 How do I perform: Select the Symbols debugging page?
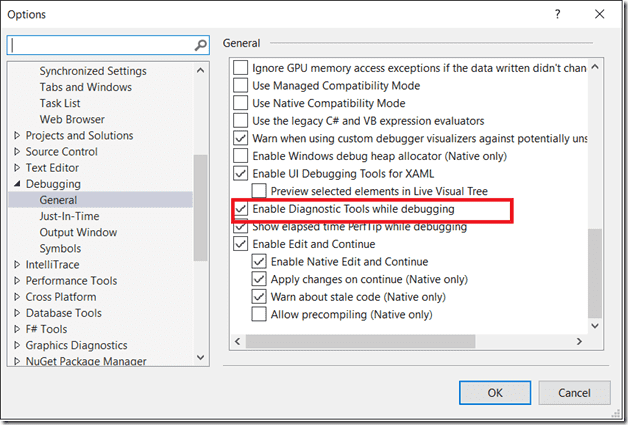tap(60, 248)
